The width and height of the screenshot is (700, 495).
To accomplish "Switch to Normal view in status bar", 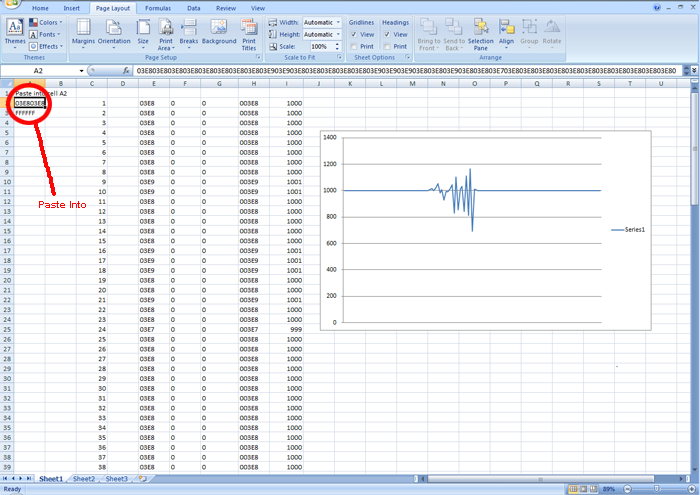I will [573, 489].
